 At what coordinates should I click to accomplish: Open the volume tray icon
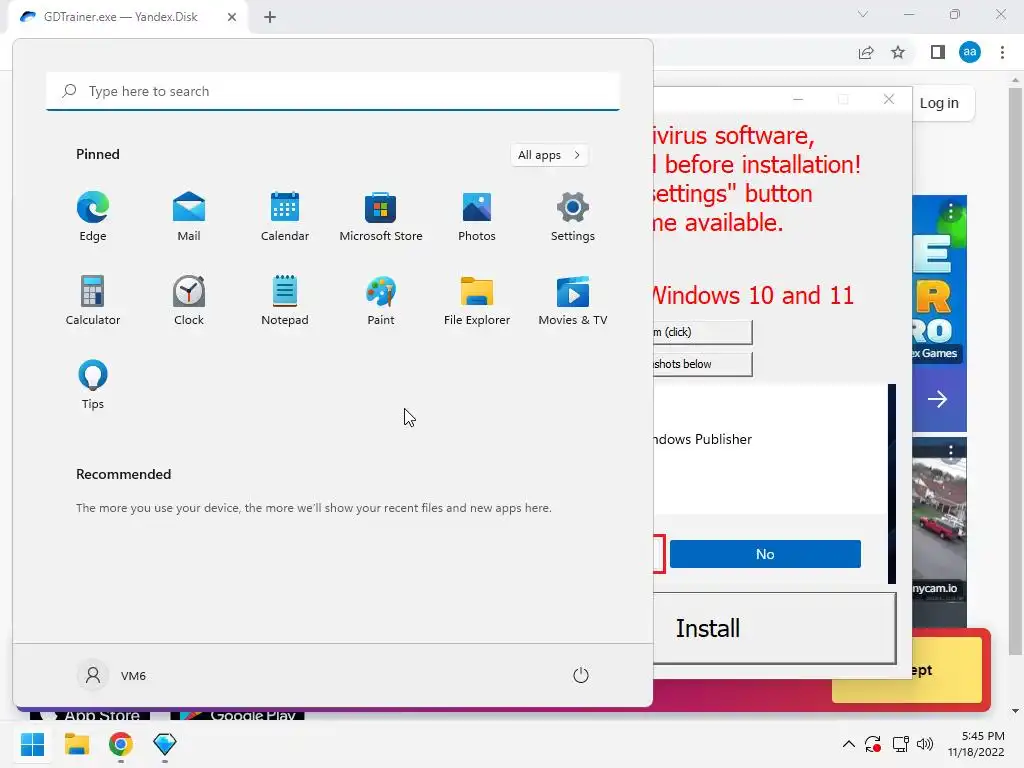pyautogui.click(x=925, y=744)
